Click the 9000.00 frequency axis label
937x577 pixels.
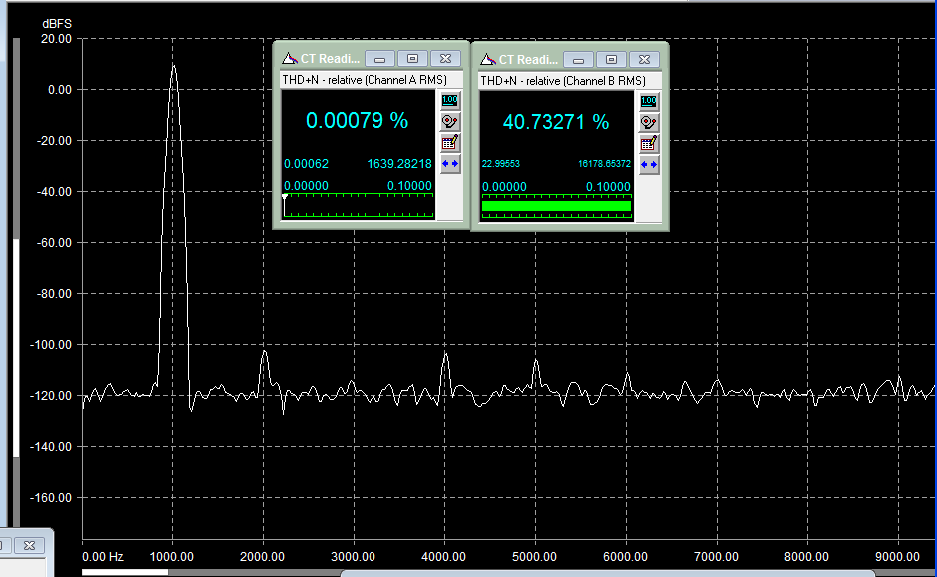pos(898,557)
